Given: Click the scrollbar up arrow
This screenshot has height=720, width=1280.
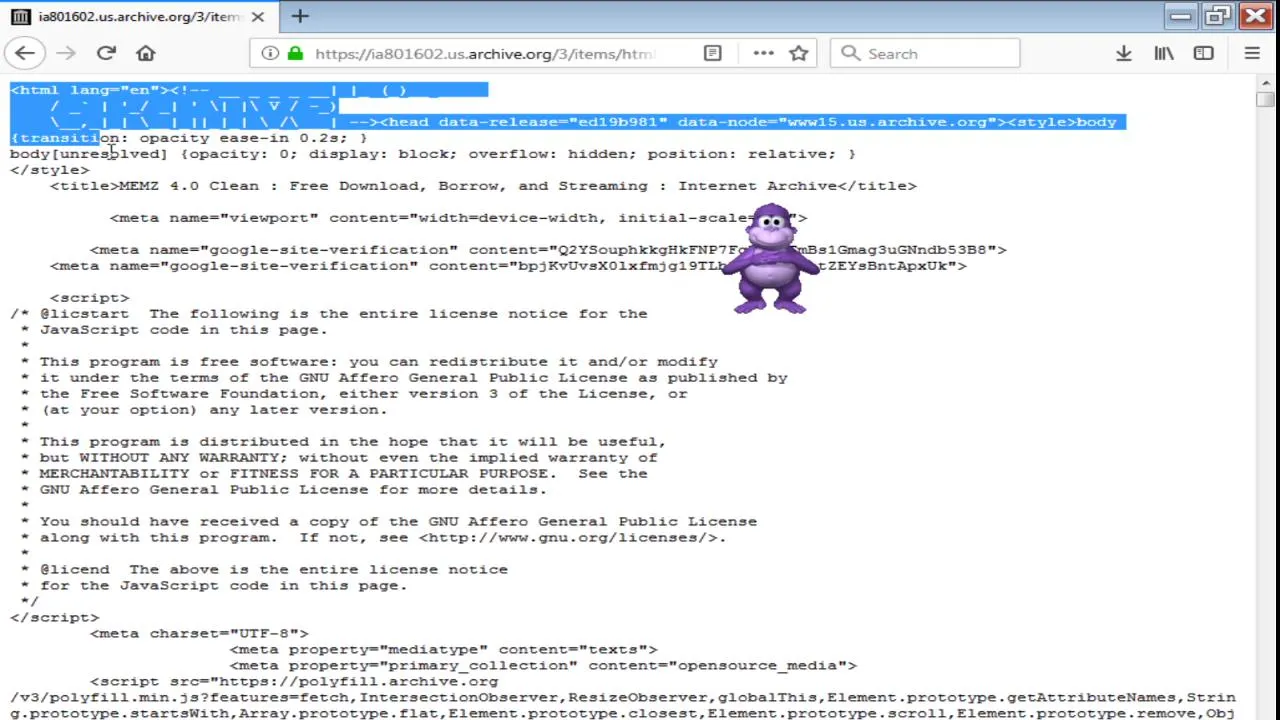Looking at the screenshot, I should point(1265,83).
